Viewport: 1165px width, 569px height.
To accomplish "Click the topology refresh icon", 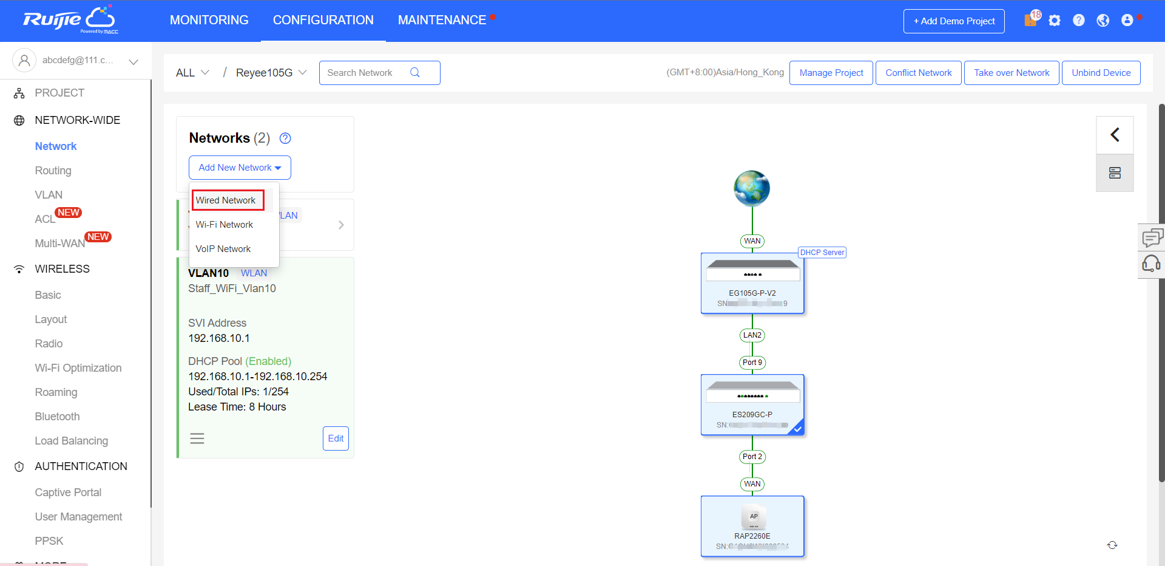I will (x=1112, y=545).
